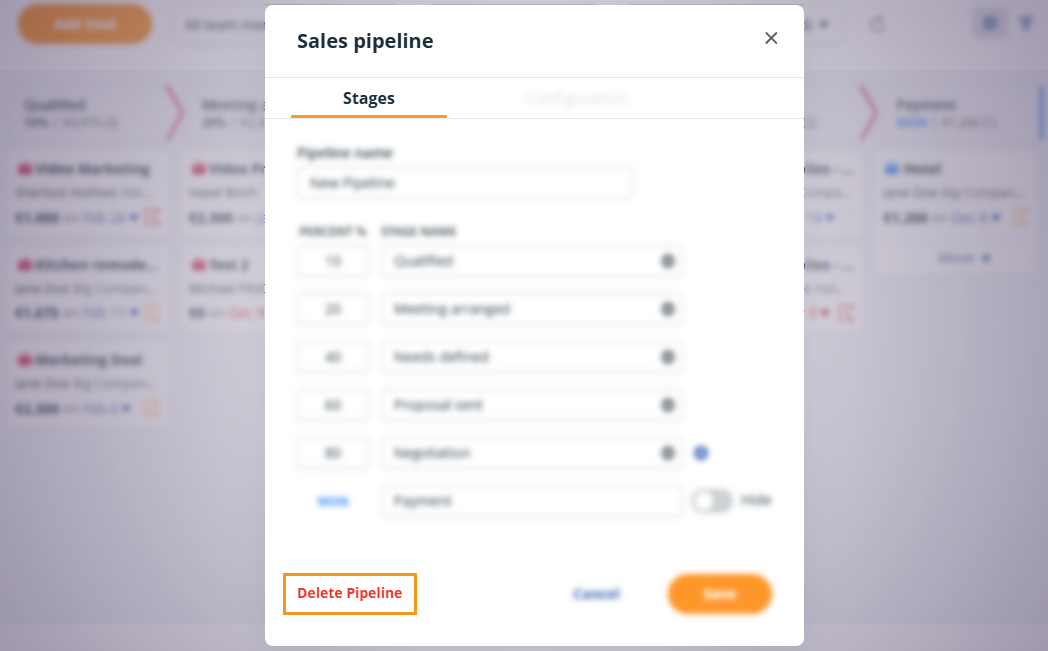This screenshot has height=651, width=1048.
Task: Click the Delete Pipeline button
Action: coord(349,593)
